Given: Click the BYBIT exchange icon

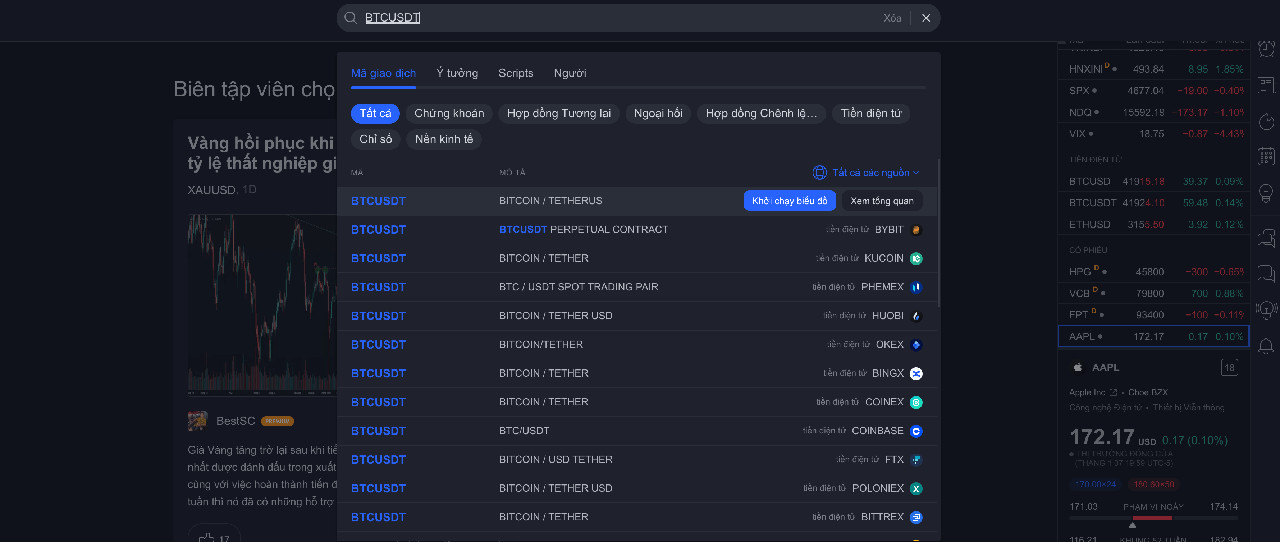Looking at the screenshot, I should pyautogui.click(x=916, y=230).
